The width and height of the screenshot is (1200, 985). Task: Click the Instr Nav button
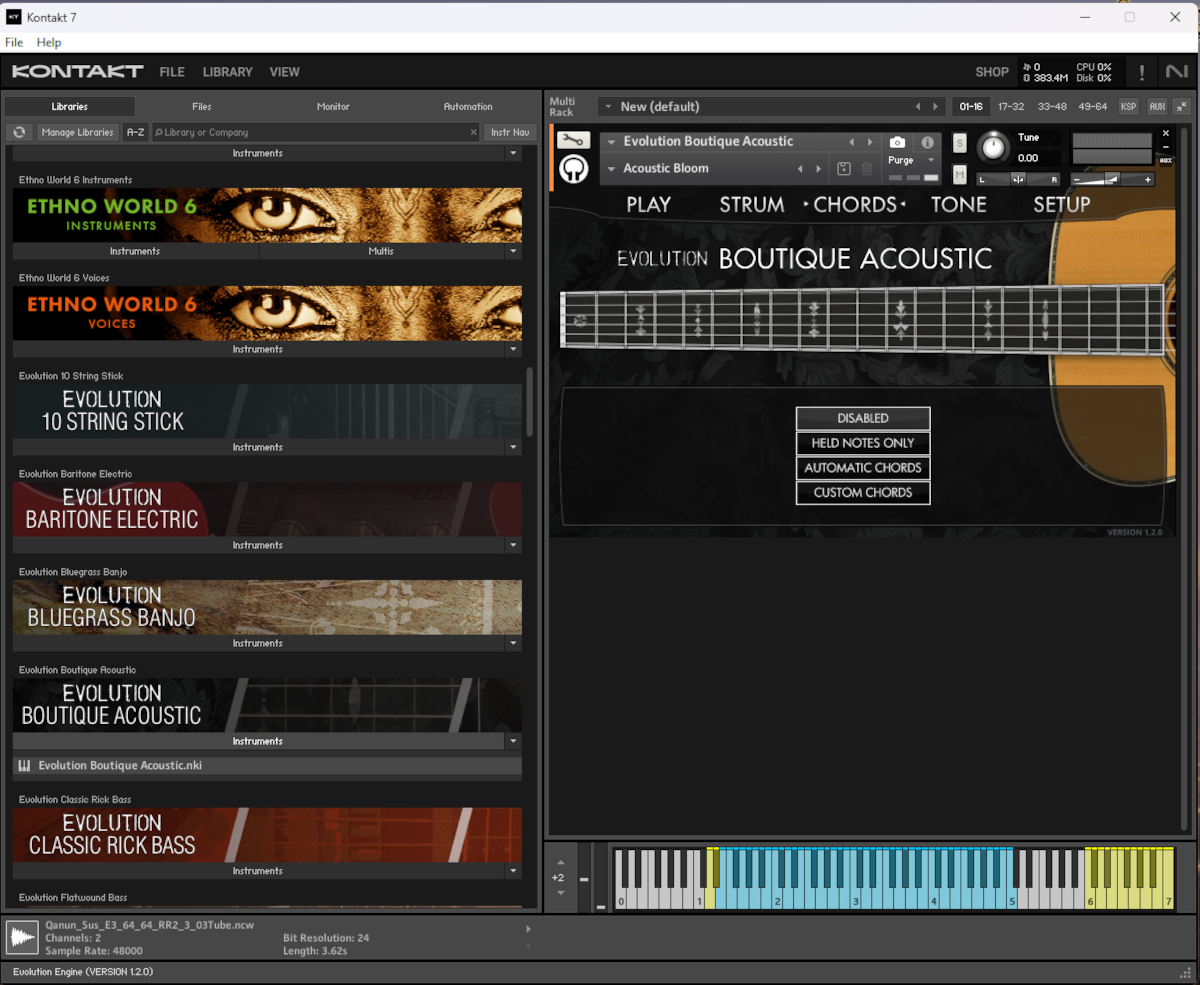[510, 132]
